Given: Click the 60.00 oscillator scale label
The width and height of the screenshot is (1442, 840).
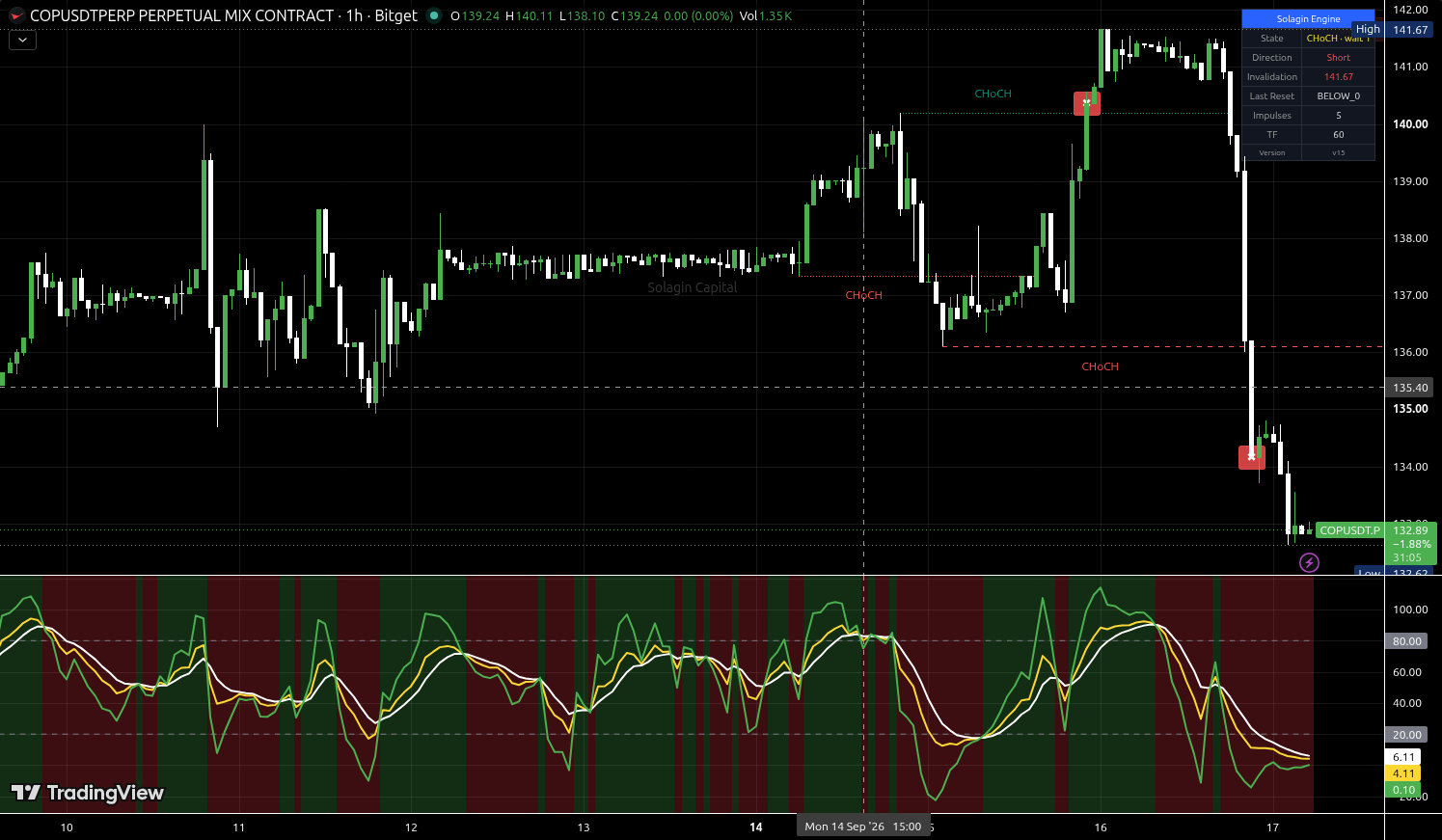Looking at the screenshot, I should [x=1408, y=672].
